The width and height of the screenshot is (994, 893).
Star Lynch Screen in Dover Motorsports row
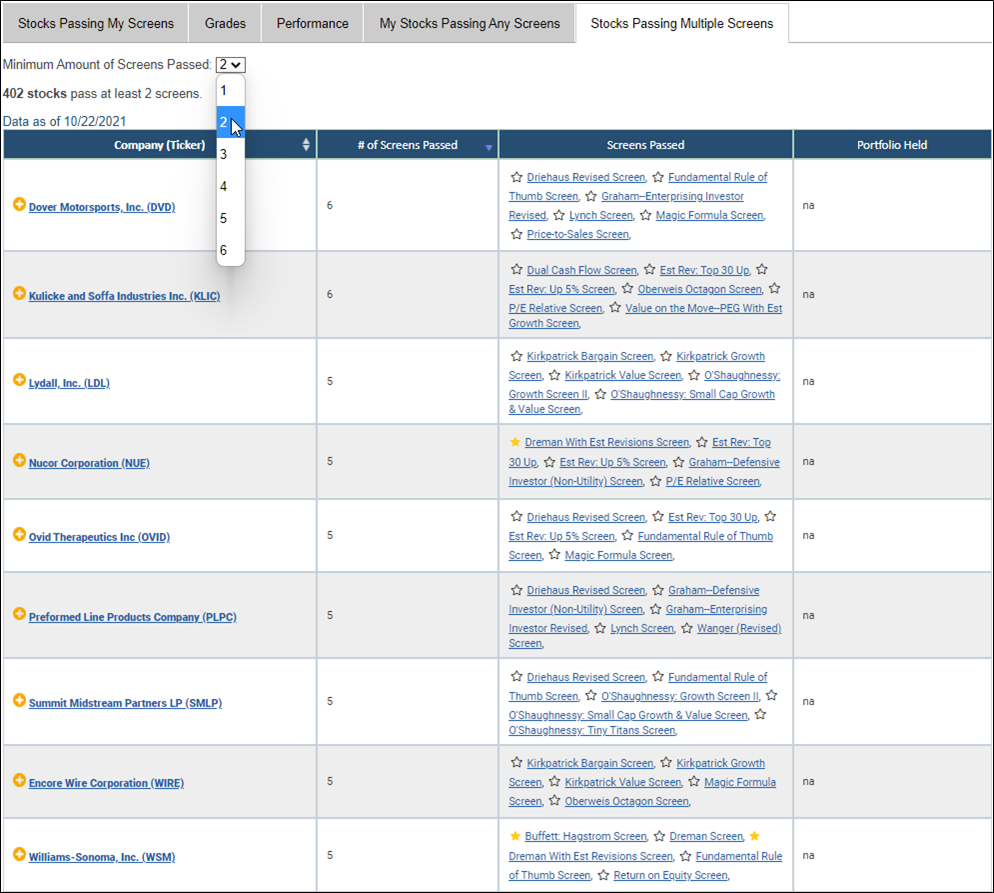point(558,215)
